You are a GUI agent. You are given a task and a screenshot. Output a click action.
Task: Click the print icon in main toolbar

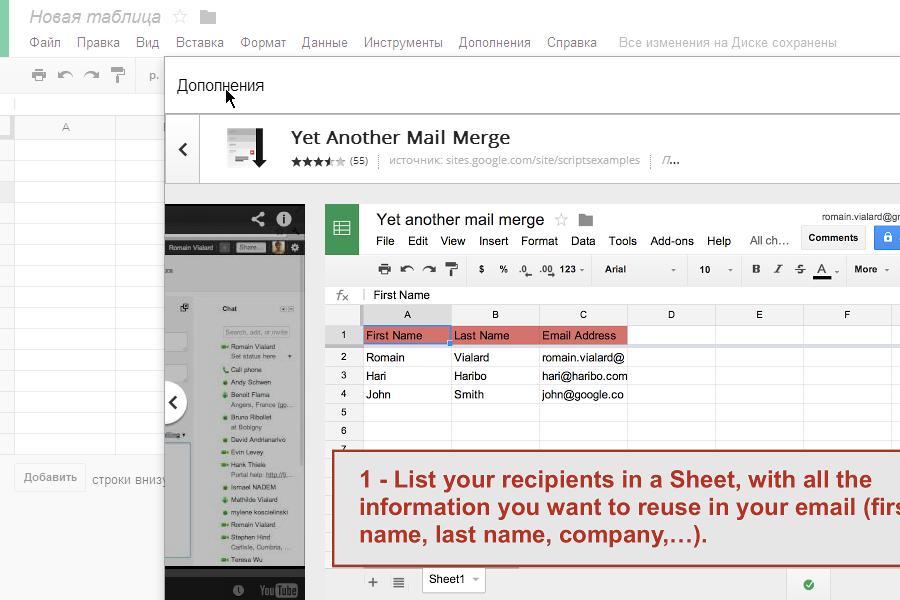pos(38,75)
